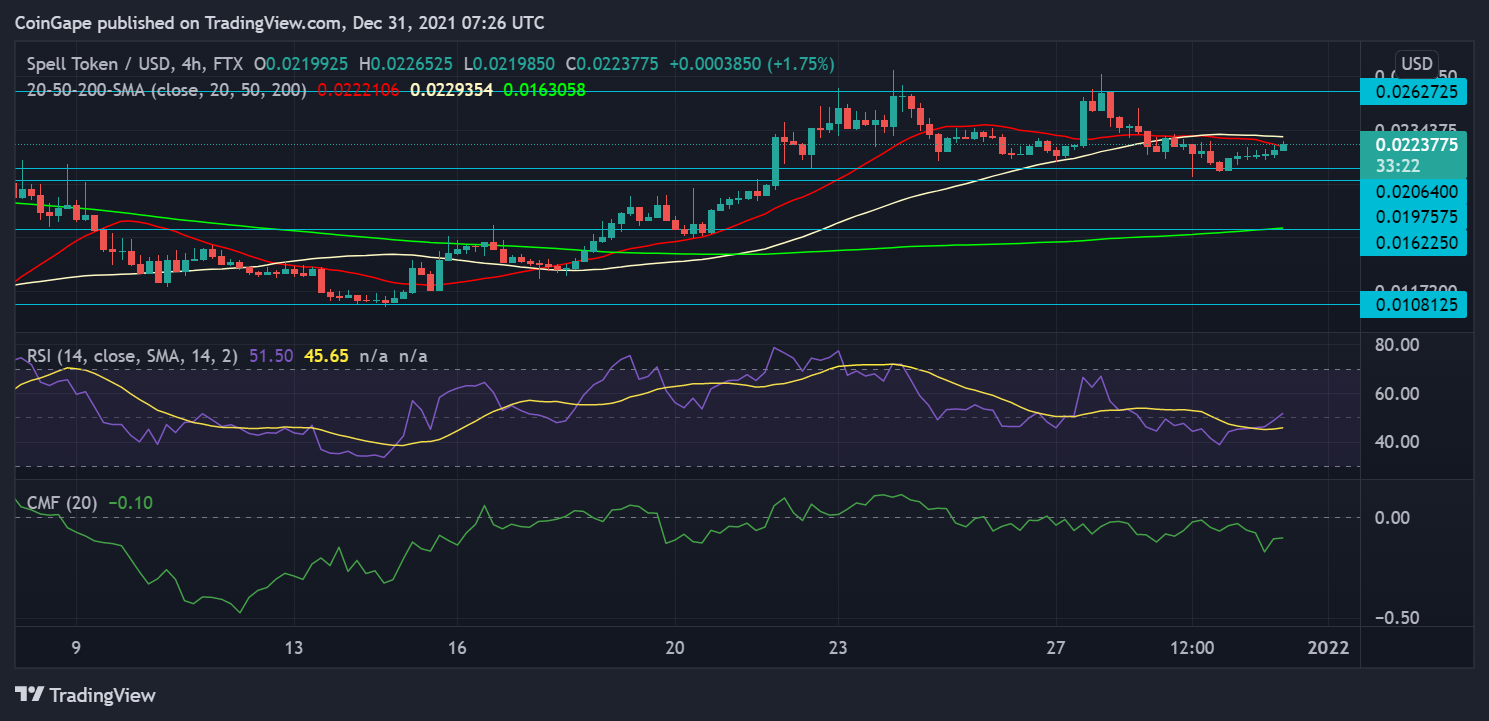The height and width of the screenshot is (721, 1489).
Task: Open the USD currency selector
Action: pyautogui.click(x=1416, y=64)
